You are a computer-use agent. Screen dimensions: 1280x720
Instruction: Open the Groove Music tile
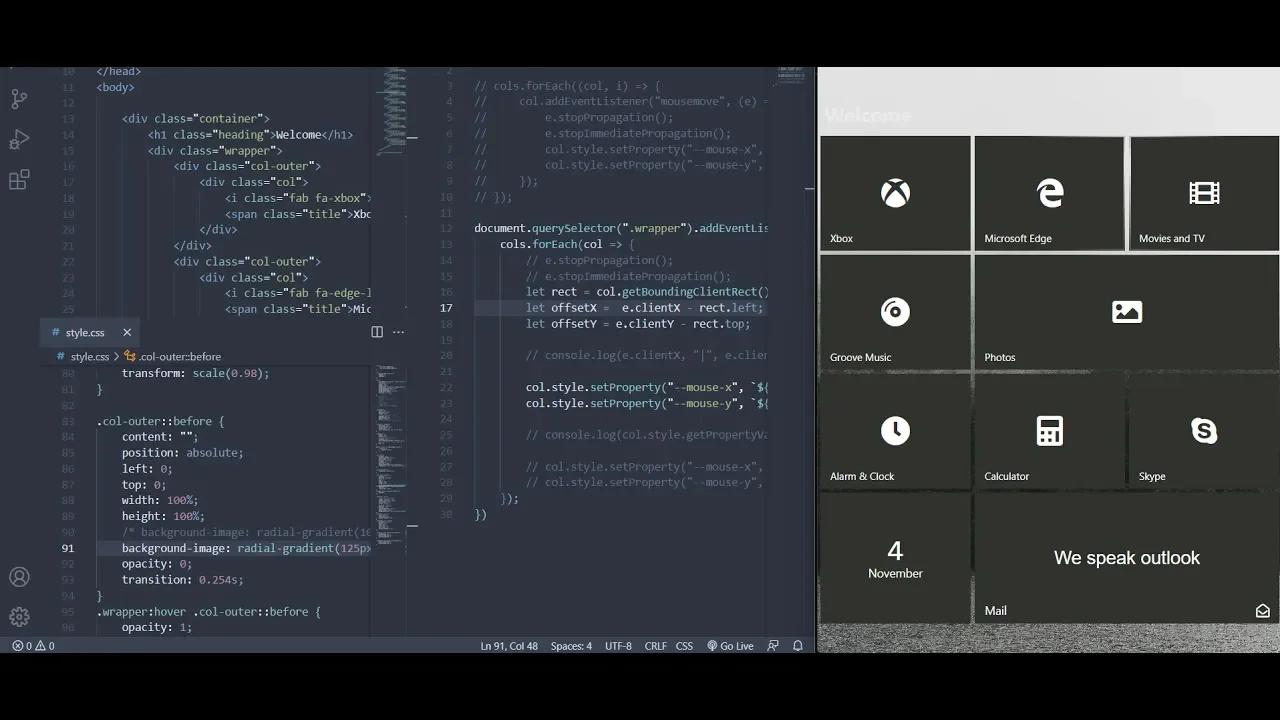pos(894,312)
